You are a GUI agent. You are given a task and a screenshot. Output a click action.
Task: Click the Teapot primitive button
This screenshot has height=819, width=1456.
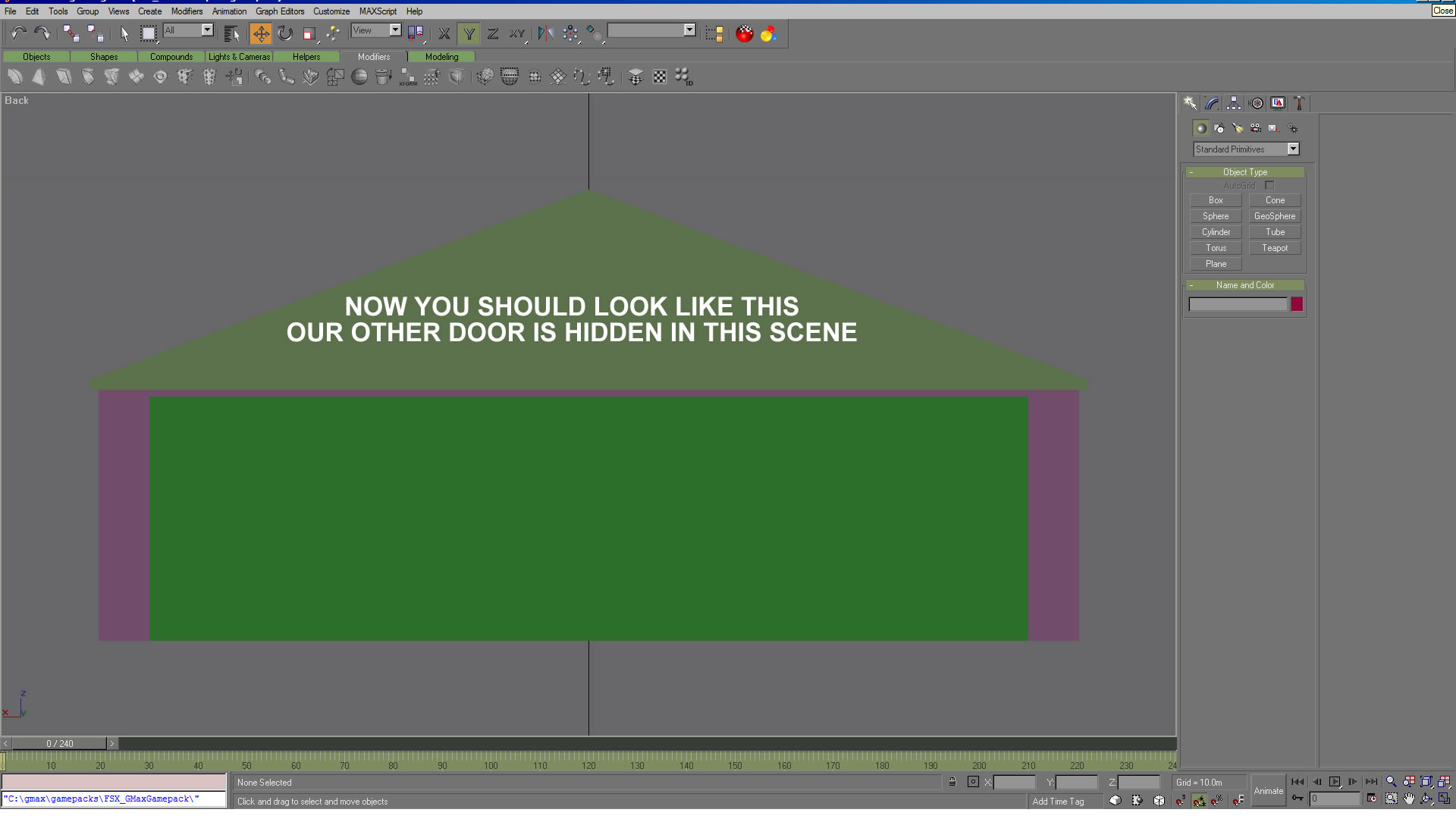coord(1274,248)
